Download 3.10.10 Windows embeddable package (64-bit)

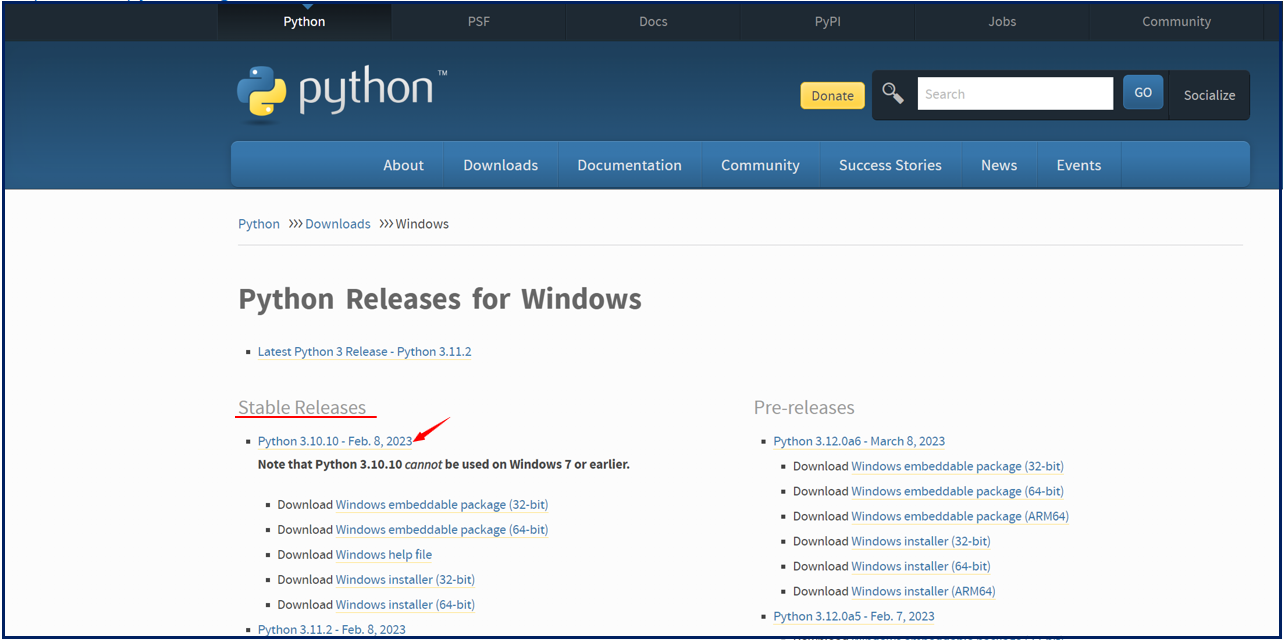[x=442, y=530]
